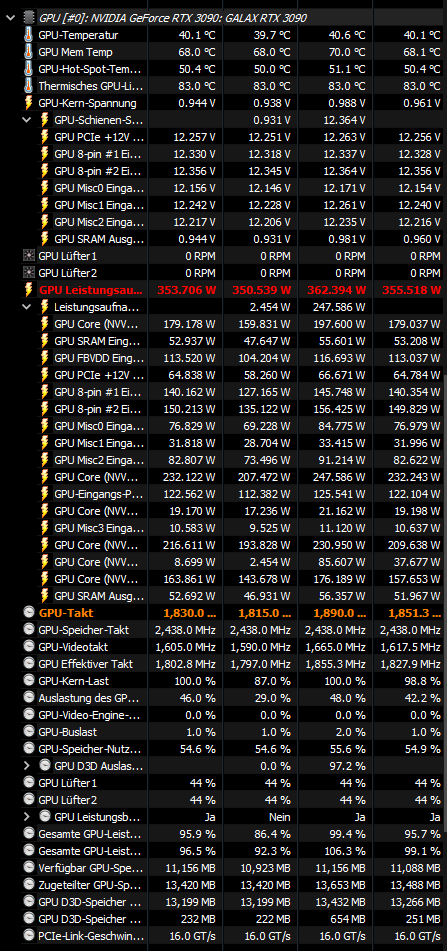Click the lightning icon beside GPU-Schienen-S...
This screenshot has width=447, height=951.
pyautogui.click(x=44, y=119)
